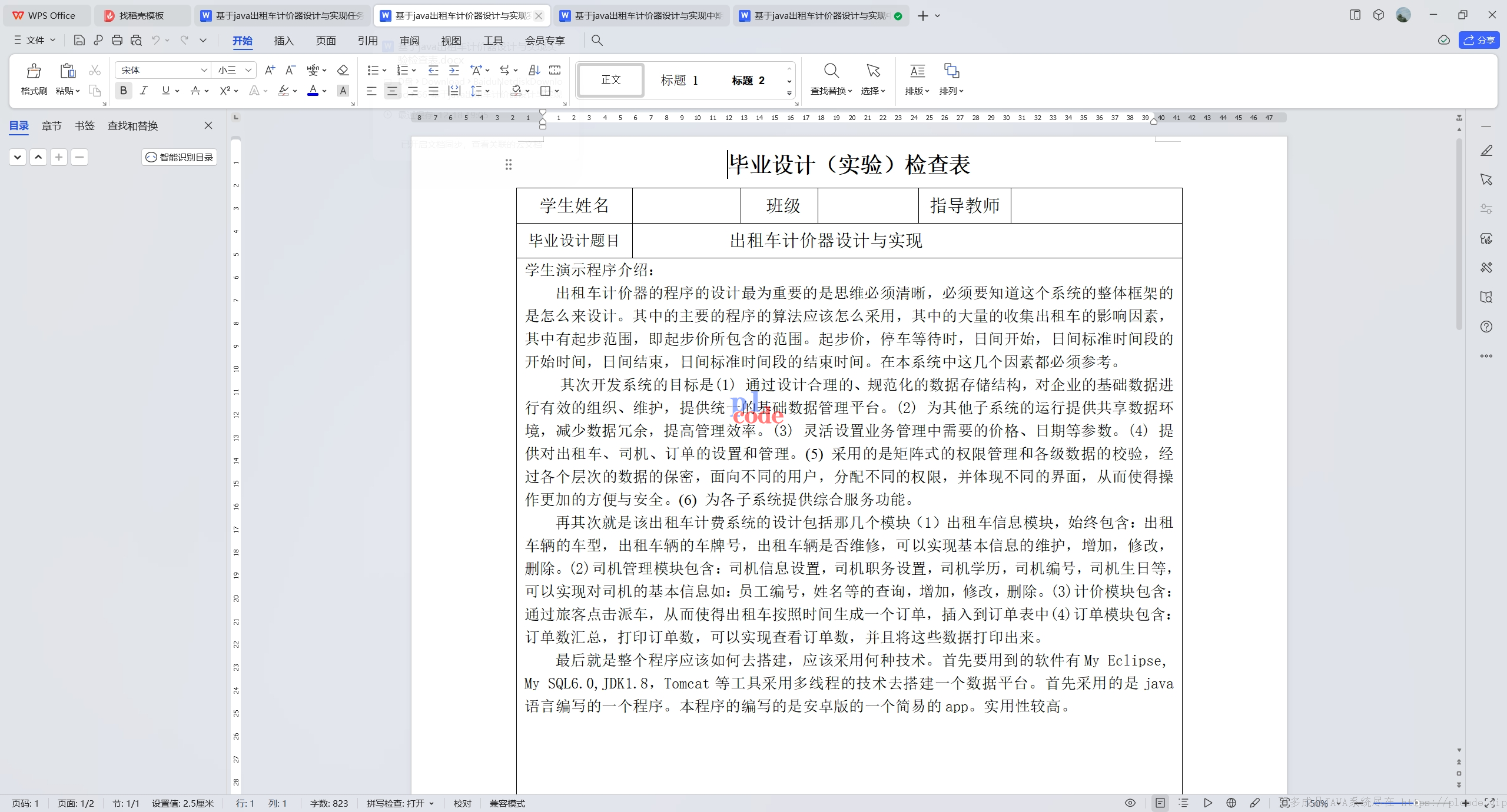This screenshot has height=812, width=1507.
Task: Click the 智能识别目录 button
Action: coord(180,157)
